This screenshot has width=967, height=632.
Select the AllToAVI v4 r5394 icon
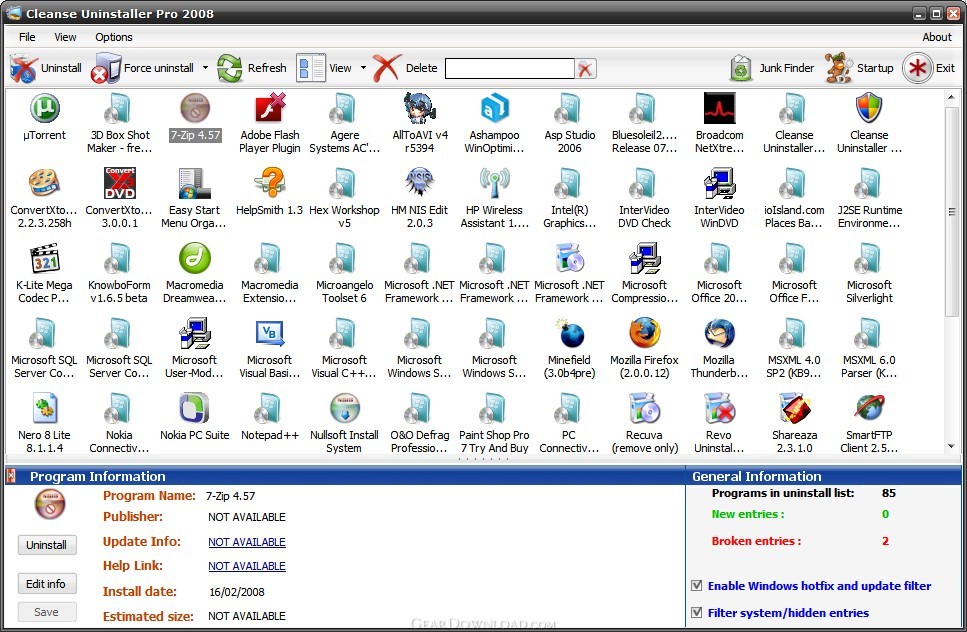pyautogui.click(x=419, y=109)
